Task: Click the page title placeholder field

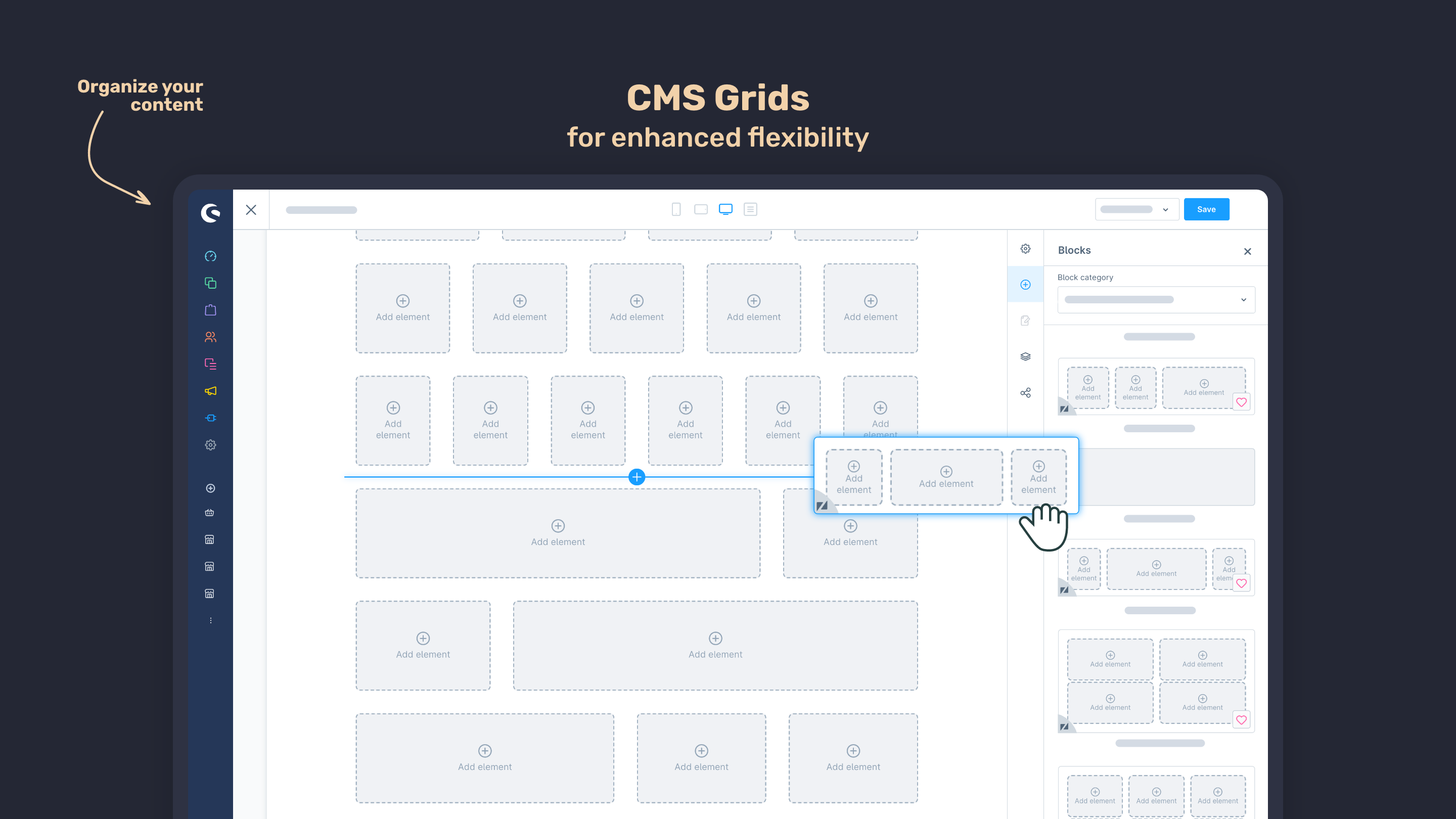Action: (x=321, y=210)
